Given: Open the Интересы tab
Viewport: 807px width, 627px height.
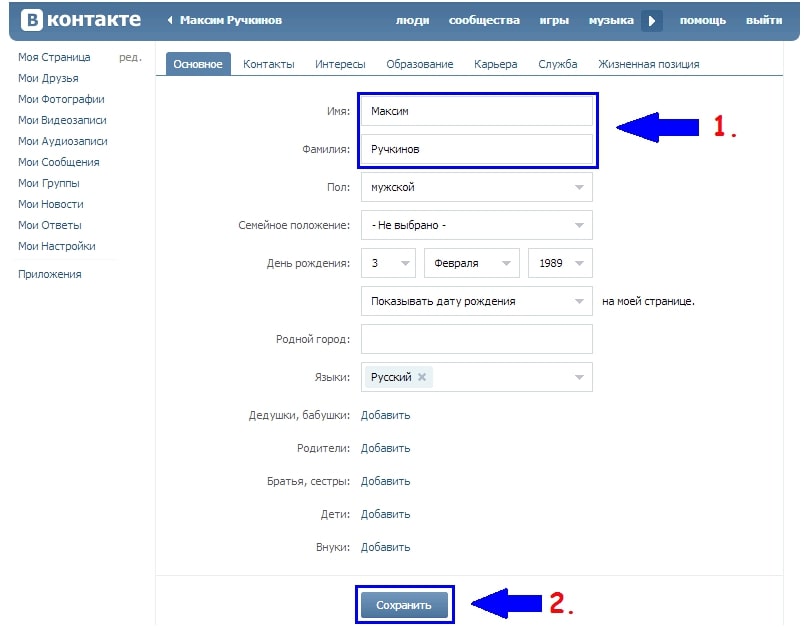Looking at the screenshot, I should [340, 64].
